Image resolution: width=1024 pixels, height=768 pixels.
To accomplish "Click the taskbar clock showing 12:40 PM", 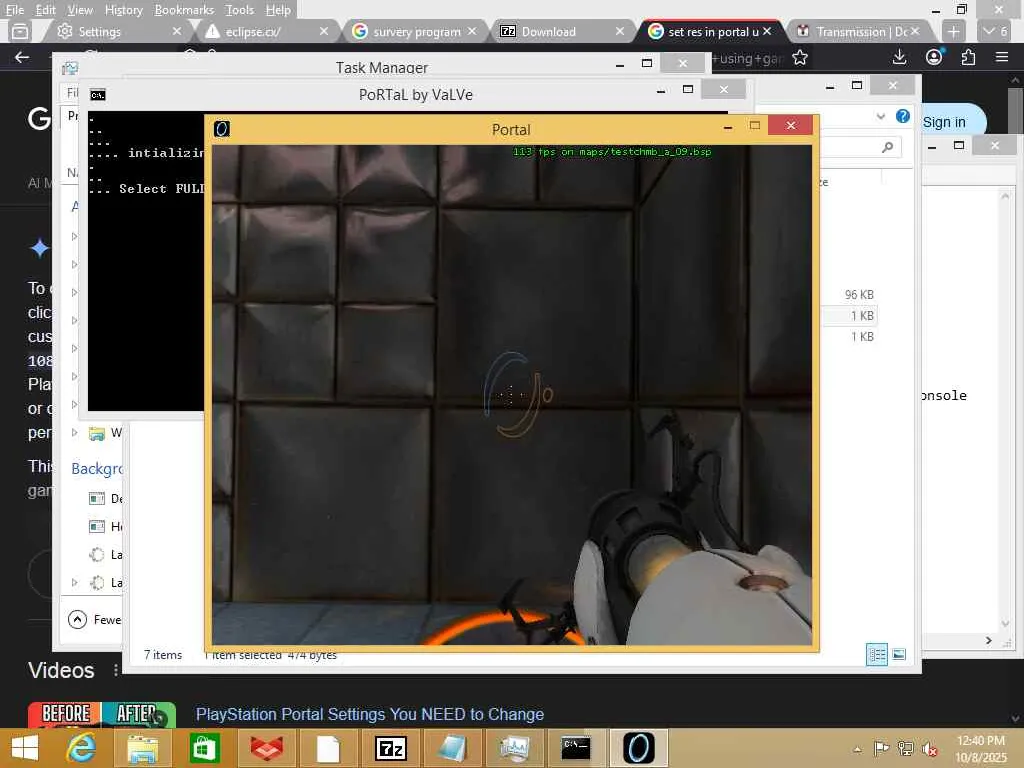I will (x=980, y=741).
